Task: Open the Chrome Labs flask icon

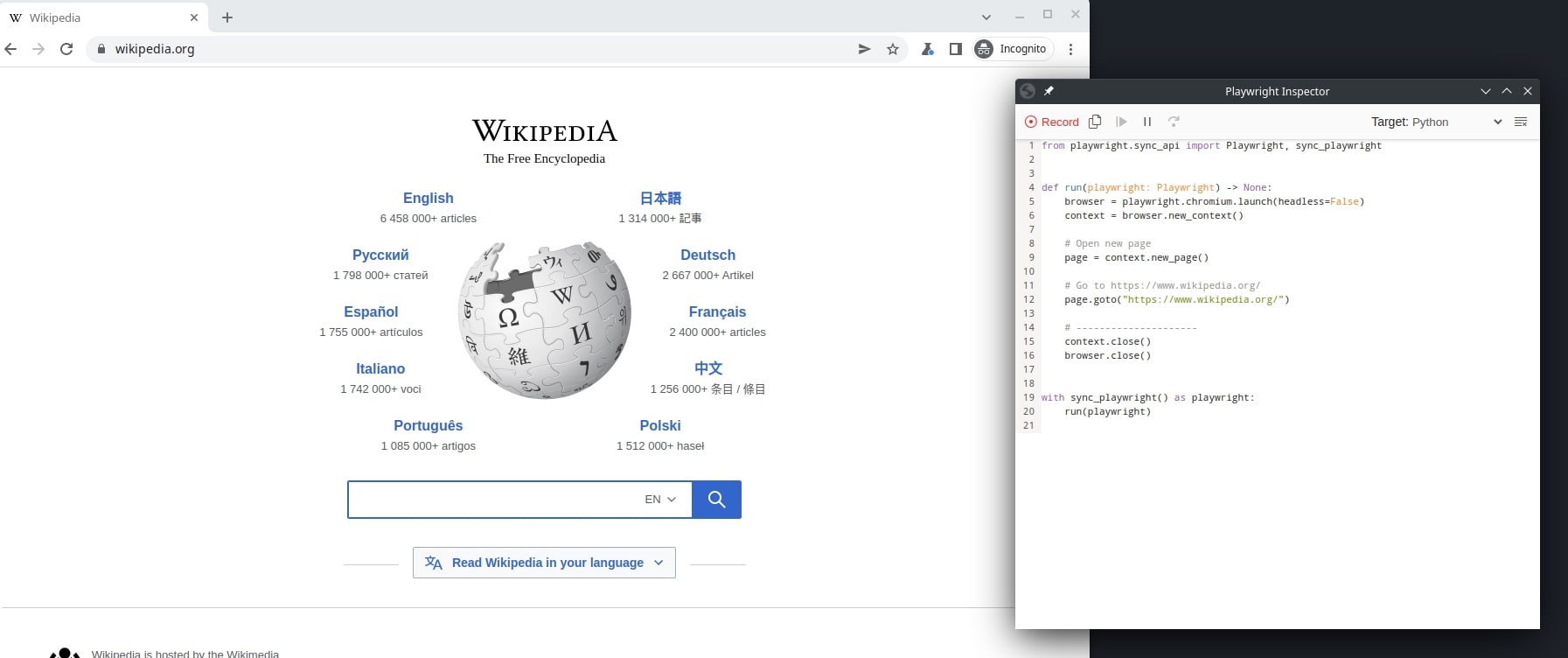Action: [928, 49]
